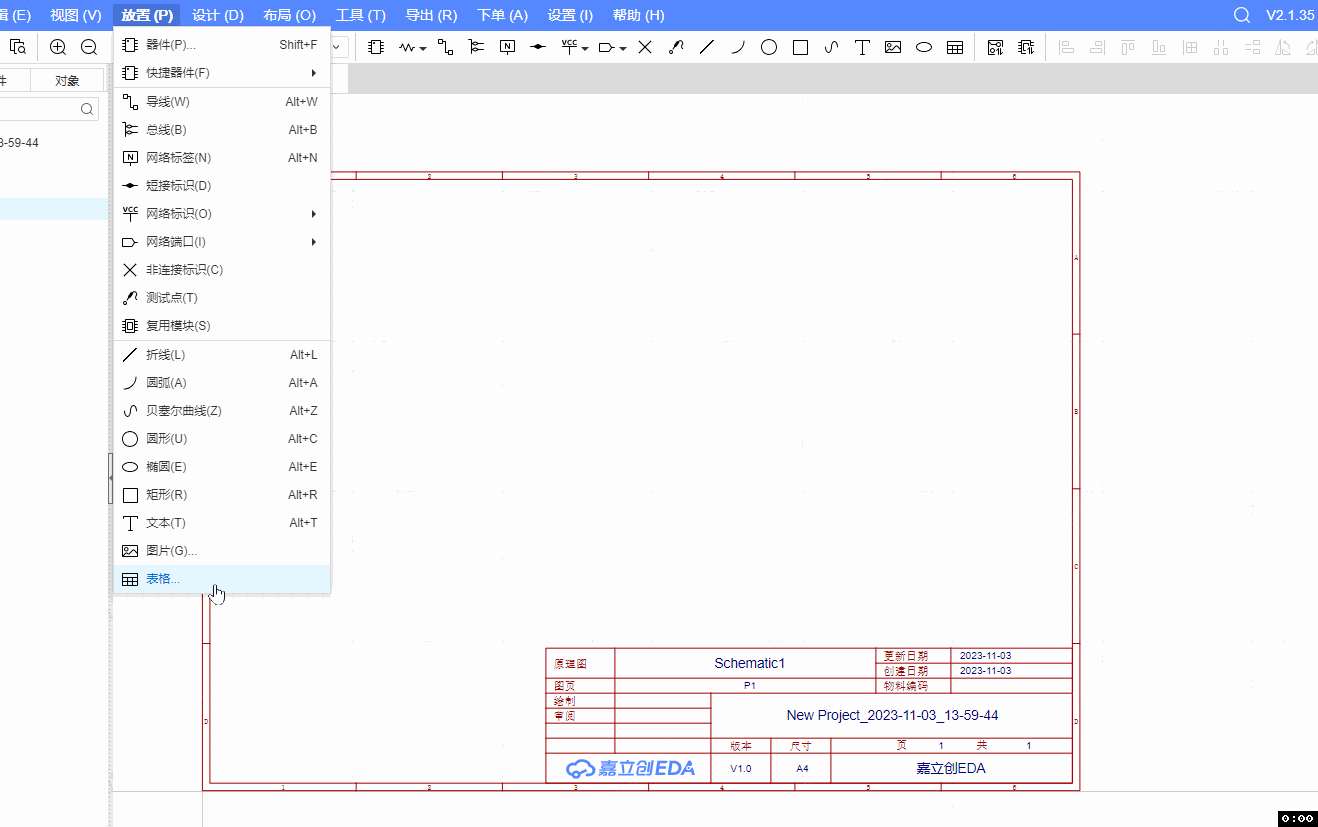1318x827 pixels.
Task: Open the 帮助 (H) menu
Action: [x=638, y=15]
